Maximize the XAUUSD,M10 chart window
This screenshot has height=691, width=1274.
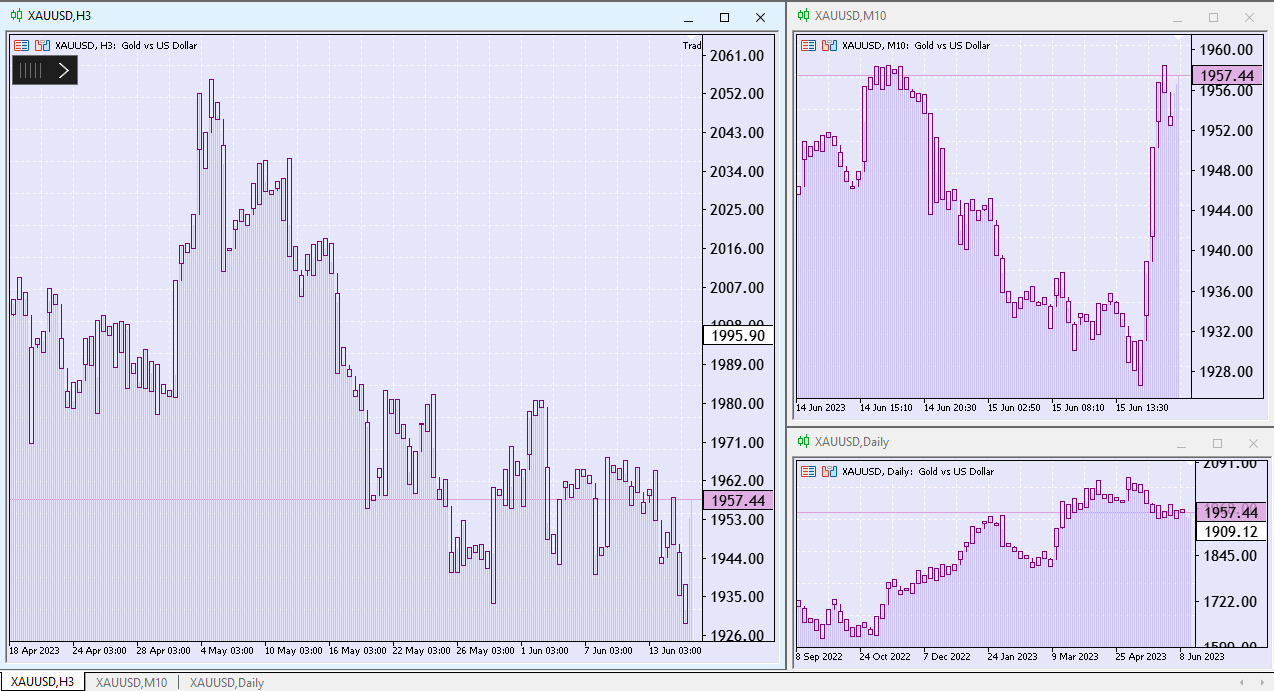point(1214,17)
